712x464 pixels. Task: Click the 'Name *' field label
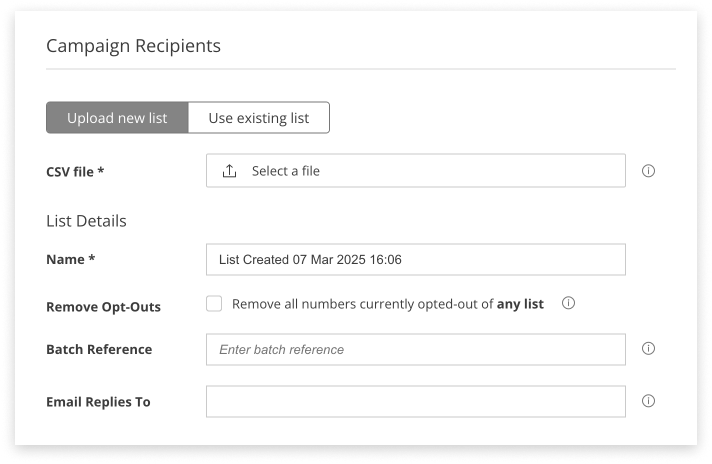(x=70, y=260)
